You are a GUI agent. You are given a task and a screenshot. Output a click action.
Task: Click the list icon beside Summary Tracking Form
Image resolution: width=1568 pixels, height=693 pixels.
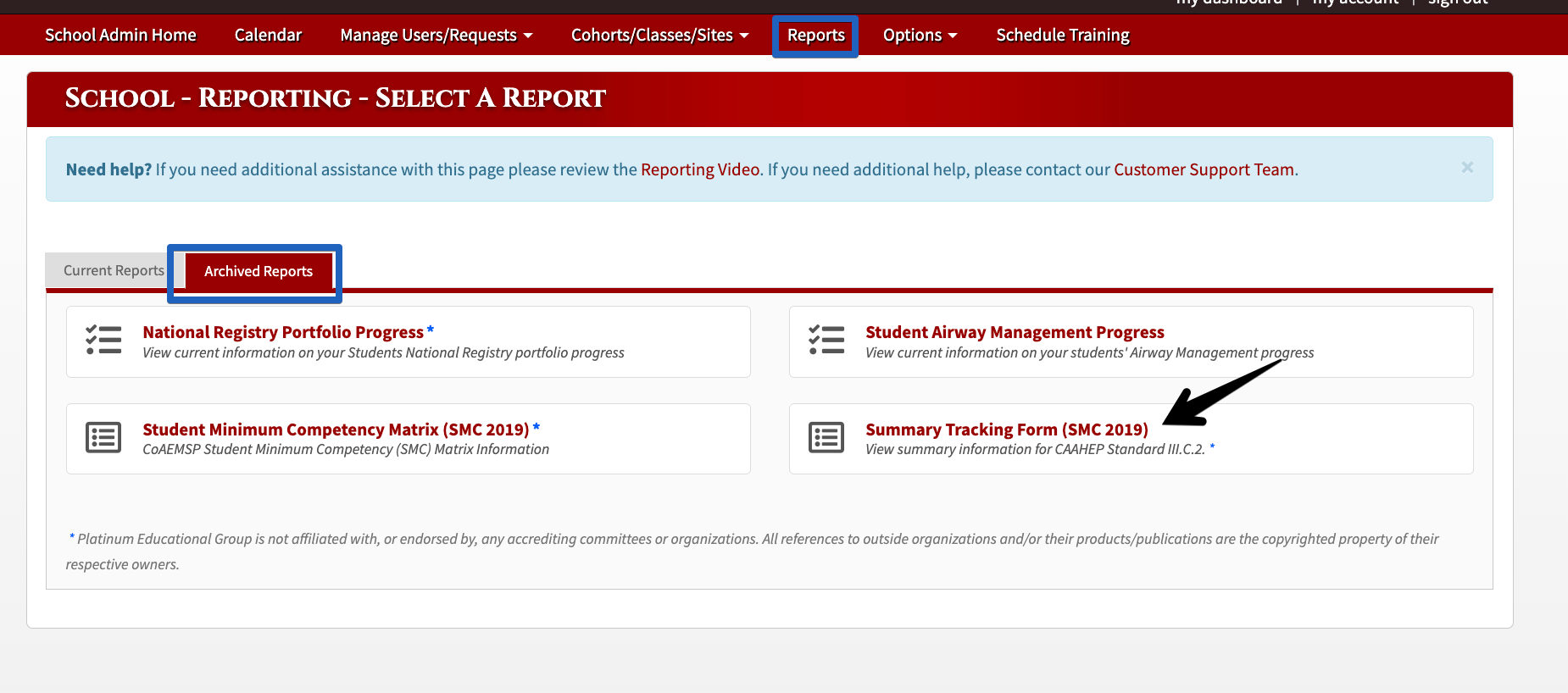[826, 437]
